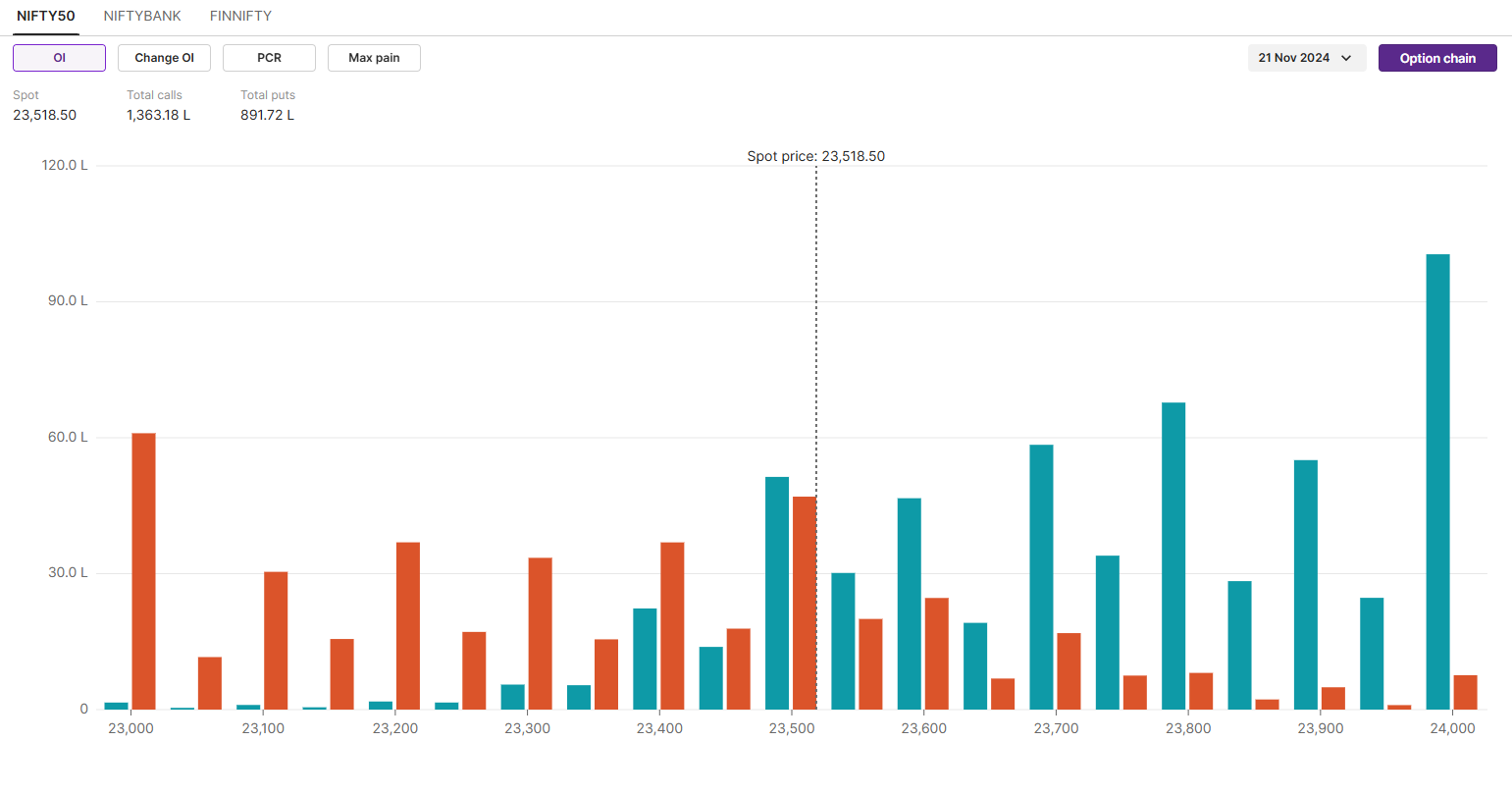Image resolution: width=1512 pixels, height=794 pixels.
Task: Click the Spot value 23,518.50
Action: tap(44, 115)
